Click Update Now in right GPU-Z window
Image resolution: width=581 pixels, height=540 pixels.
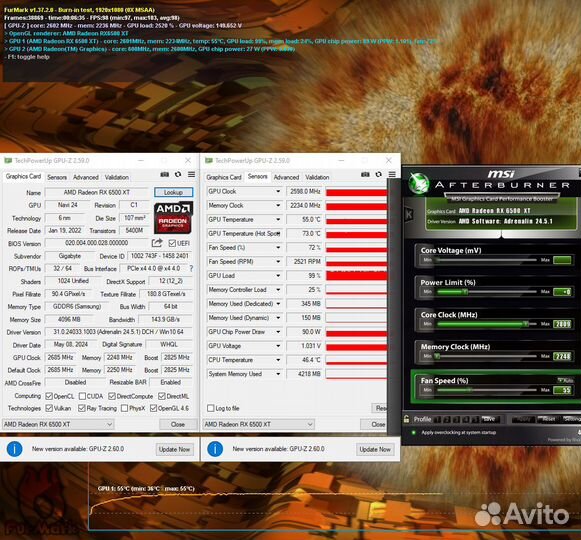coord(375,449)
